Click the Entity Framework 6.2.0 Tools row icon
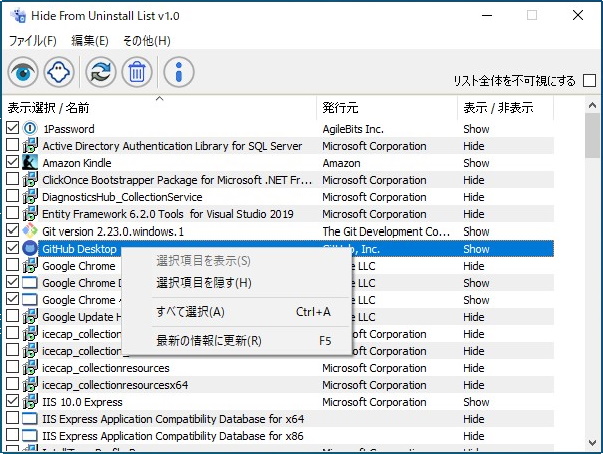Screen dimensions: 603x454 coord(30,214)
